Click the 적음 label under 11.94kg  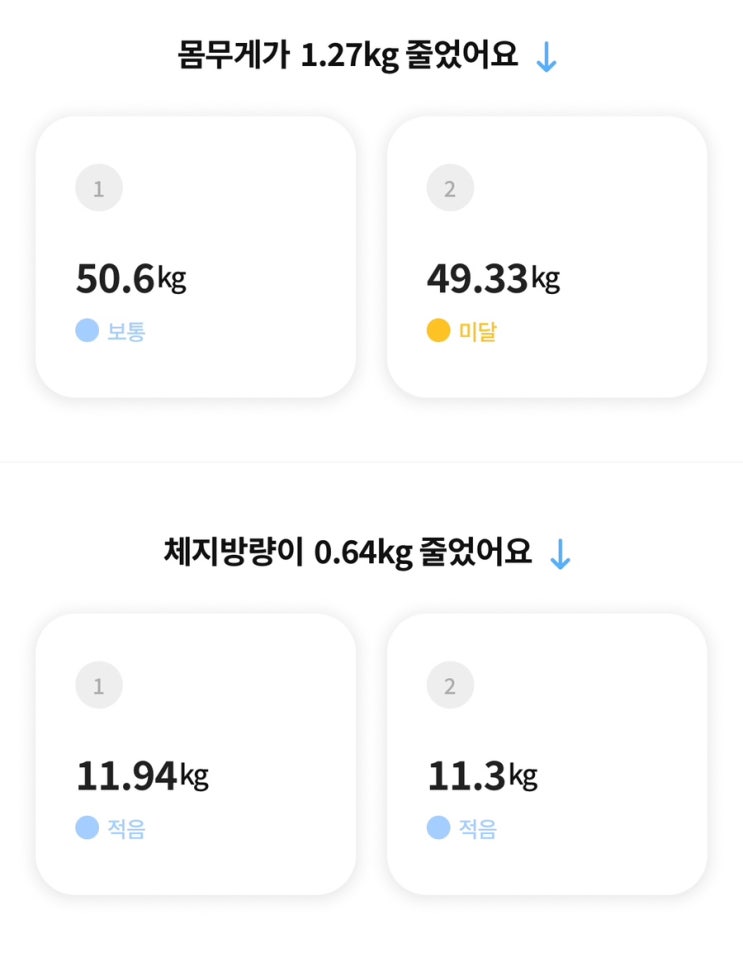[126, 828]
